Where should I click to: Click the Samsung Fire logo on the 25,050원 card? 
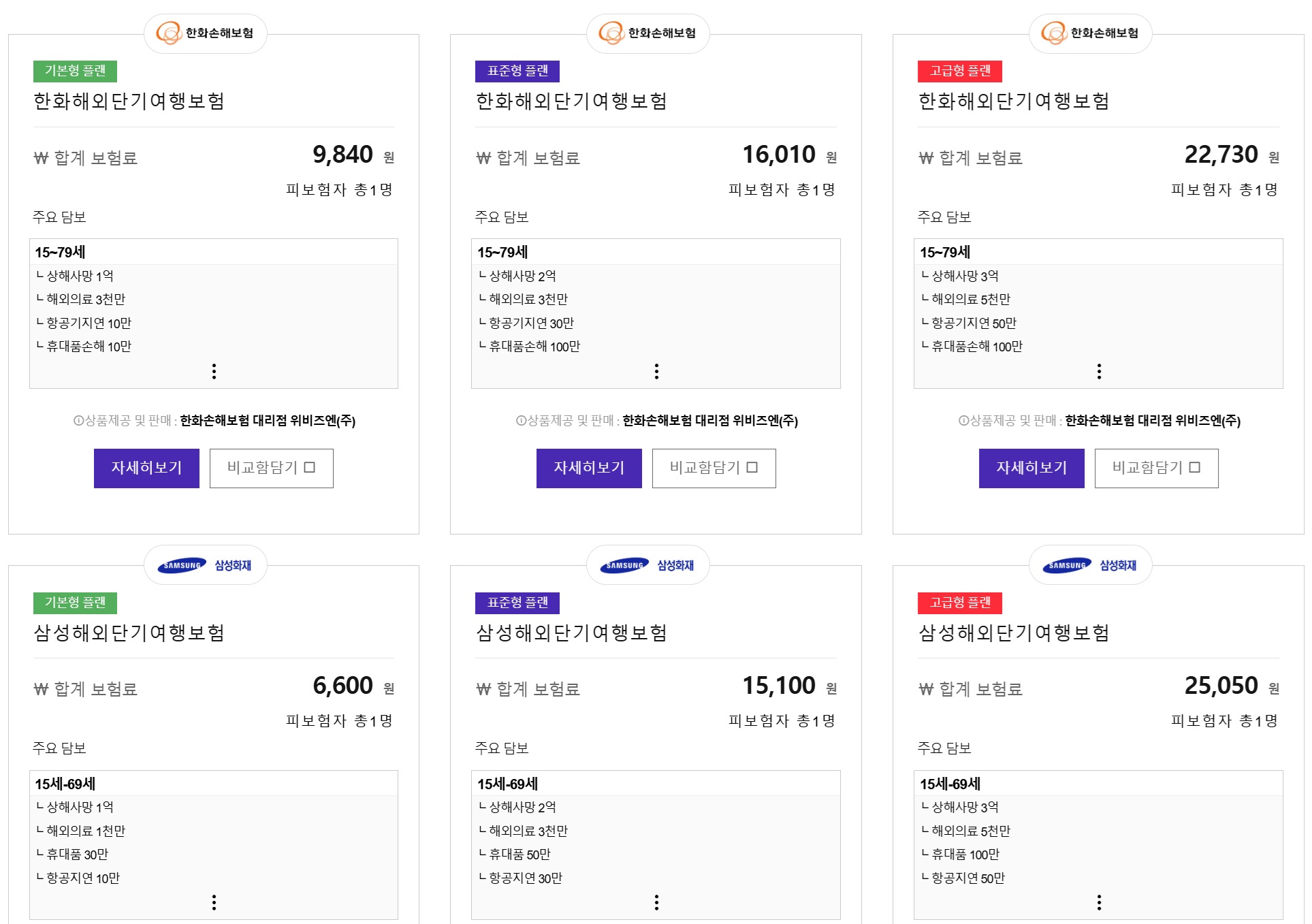[x=1091, y=564]
